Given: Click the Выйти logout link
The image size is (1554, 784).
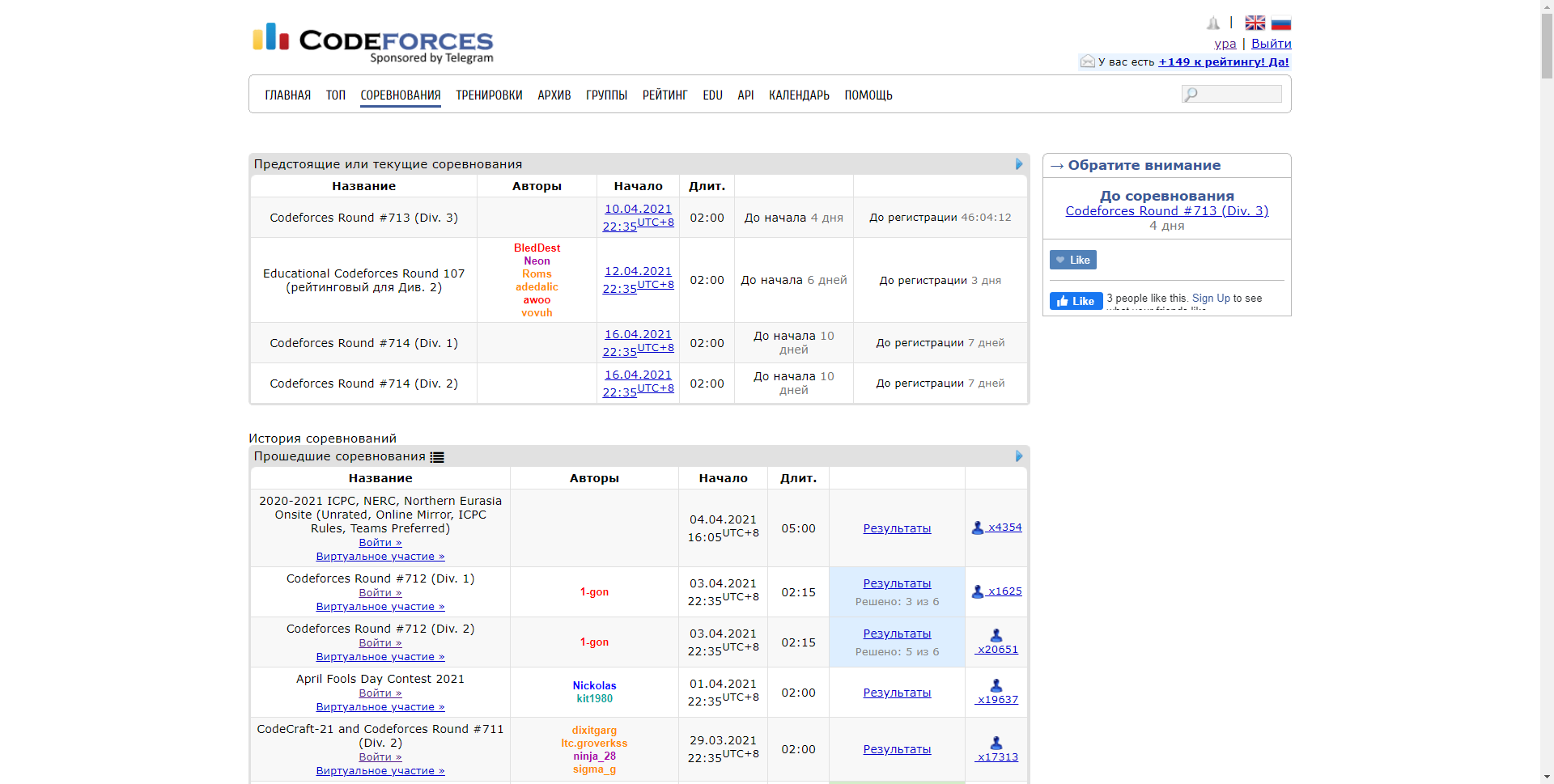Looking at the screenshot, I should click(1271, 44).
